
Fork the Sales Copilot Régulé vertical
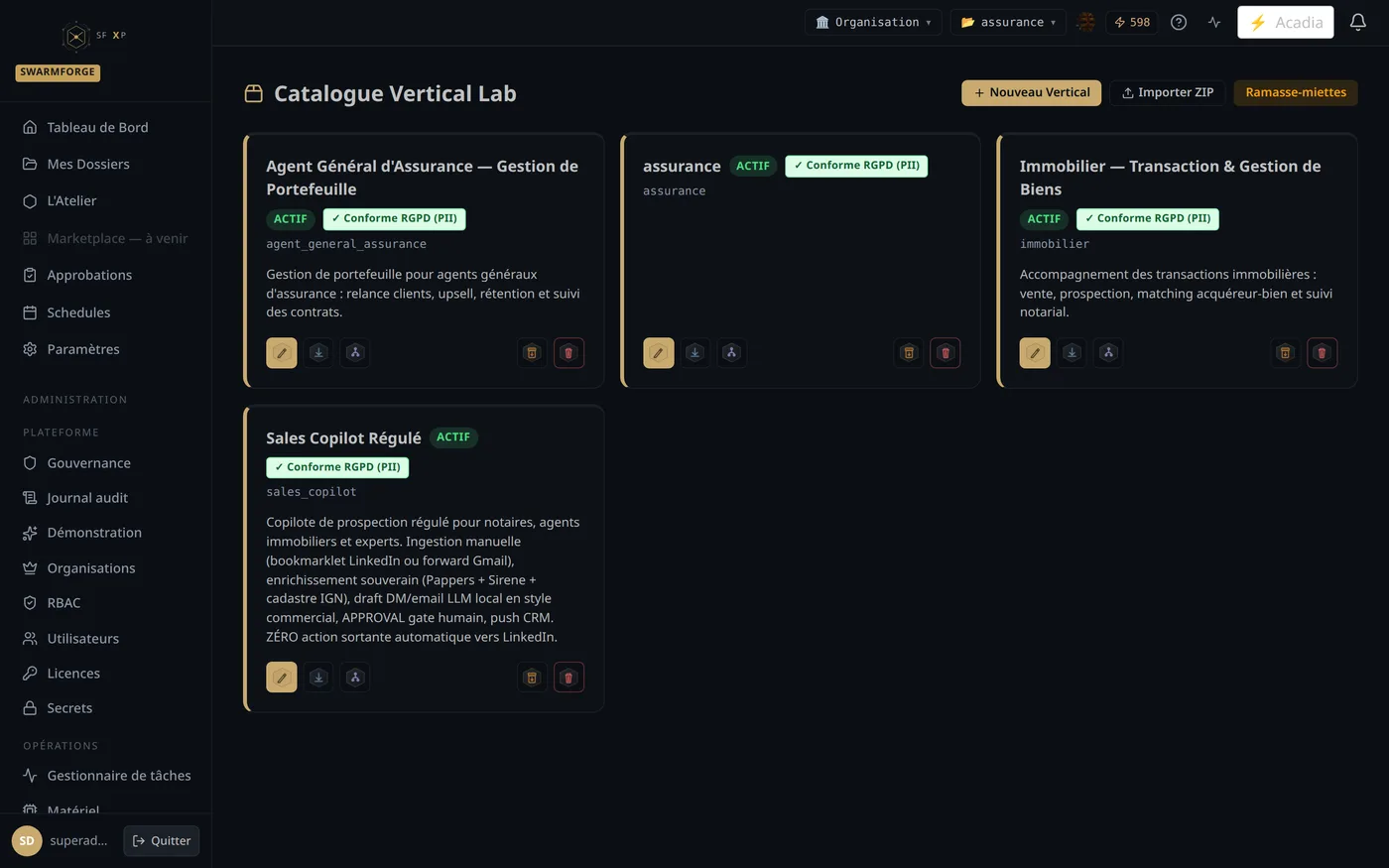click(x=355, y=678)
